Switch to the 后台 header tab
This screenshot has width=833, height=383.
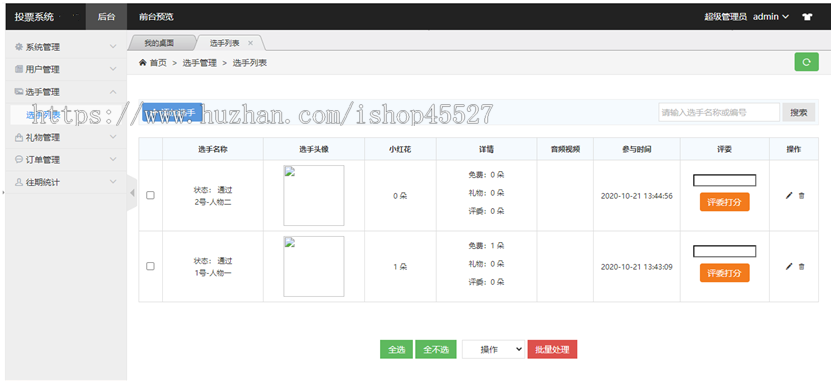pos(106,16)
